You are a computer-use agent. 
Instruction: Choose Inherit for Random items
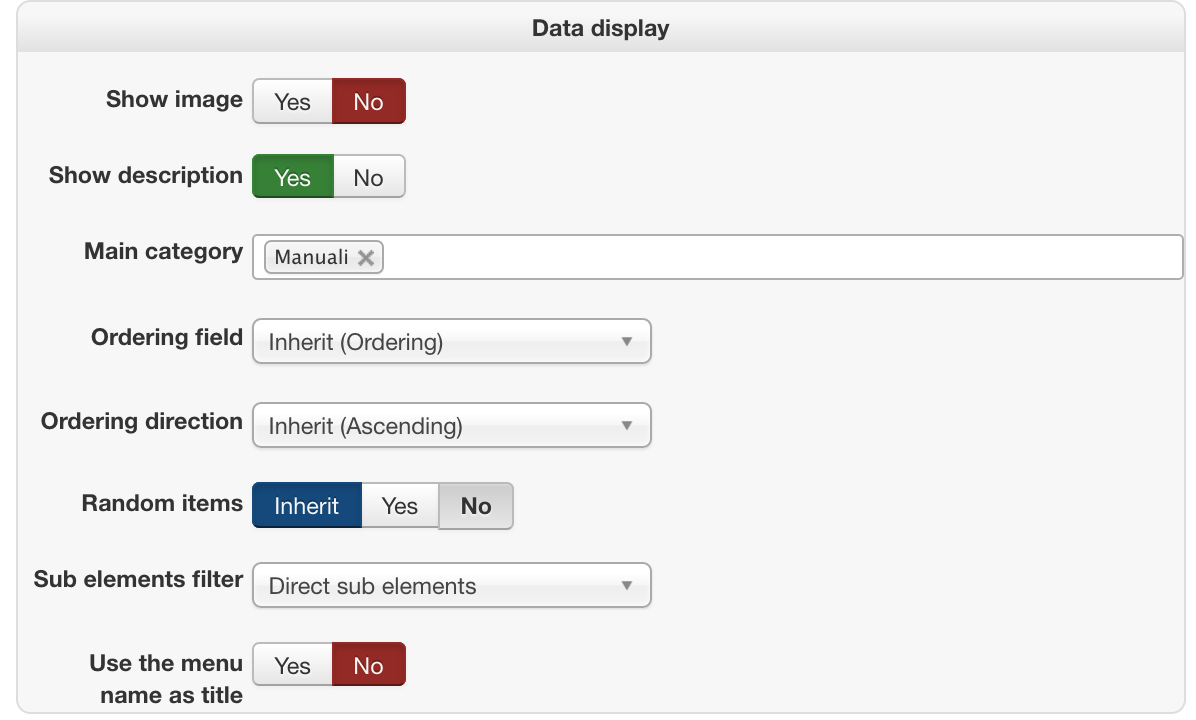[306, 506]
